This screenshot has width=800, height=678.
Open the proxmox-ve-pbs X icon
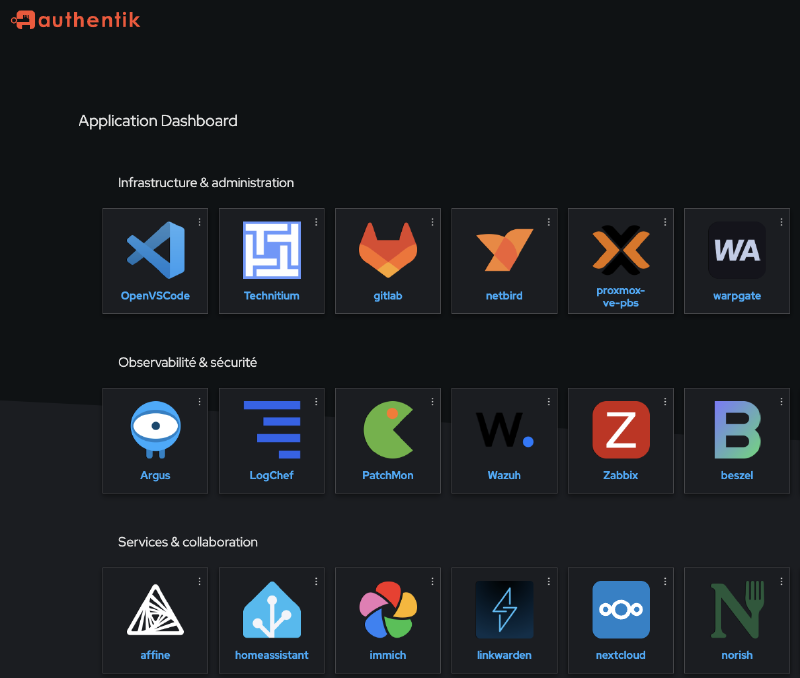pos(621,250)
